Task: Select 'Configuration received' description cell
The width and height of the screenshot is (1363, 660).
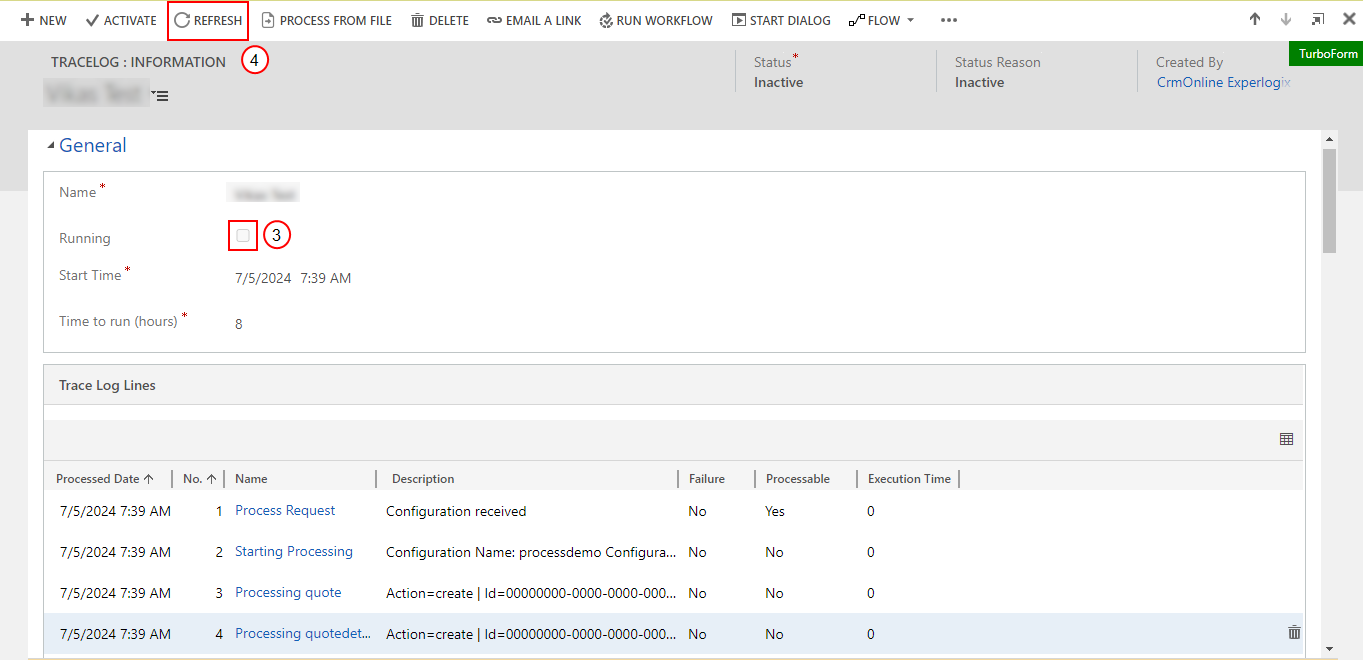Action: click(456, 511)
